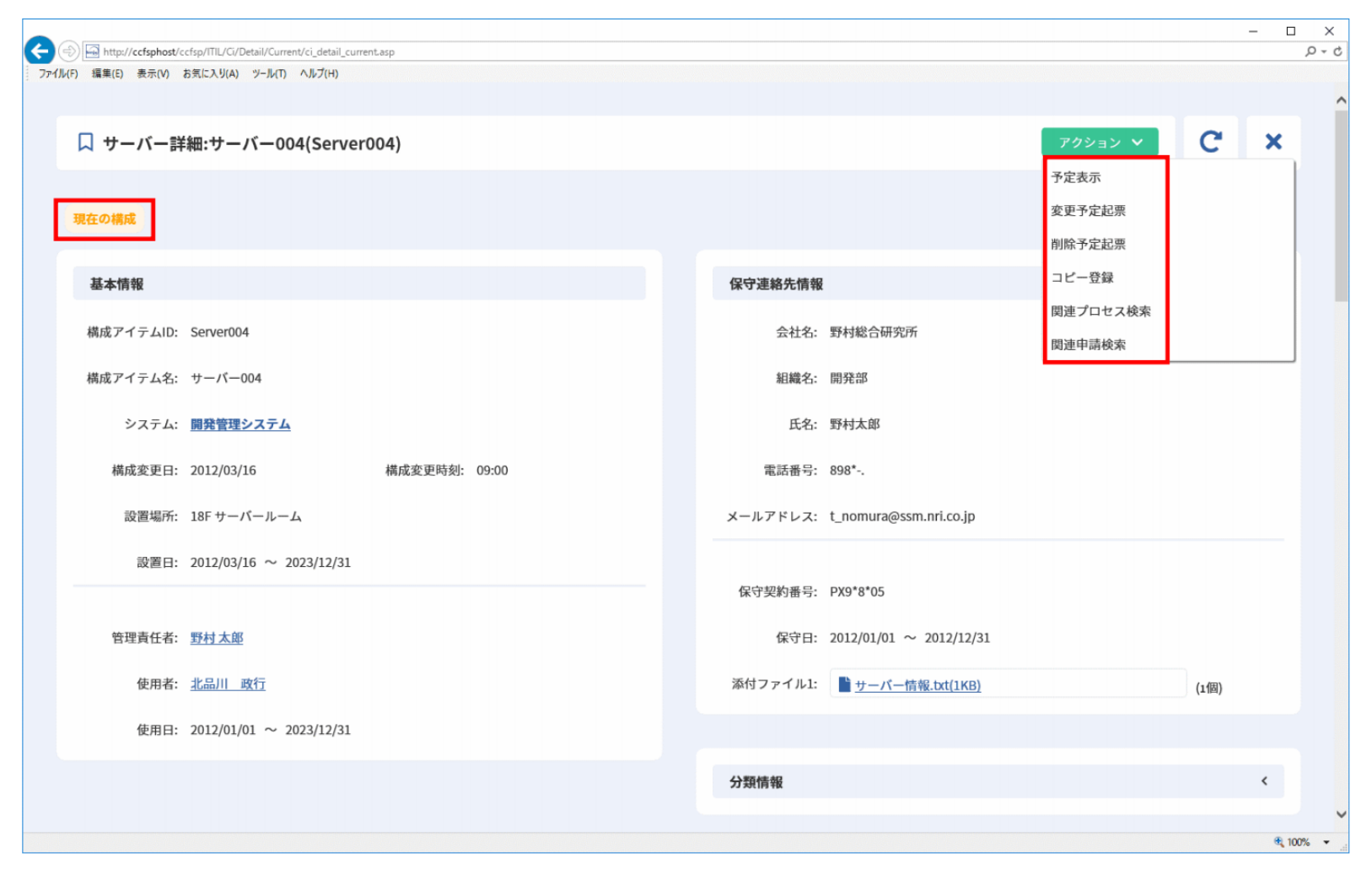Click the 基本情報 section header

359,283
